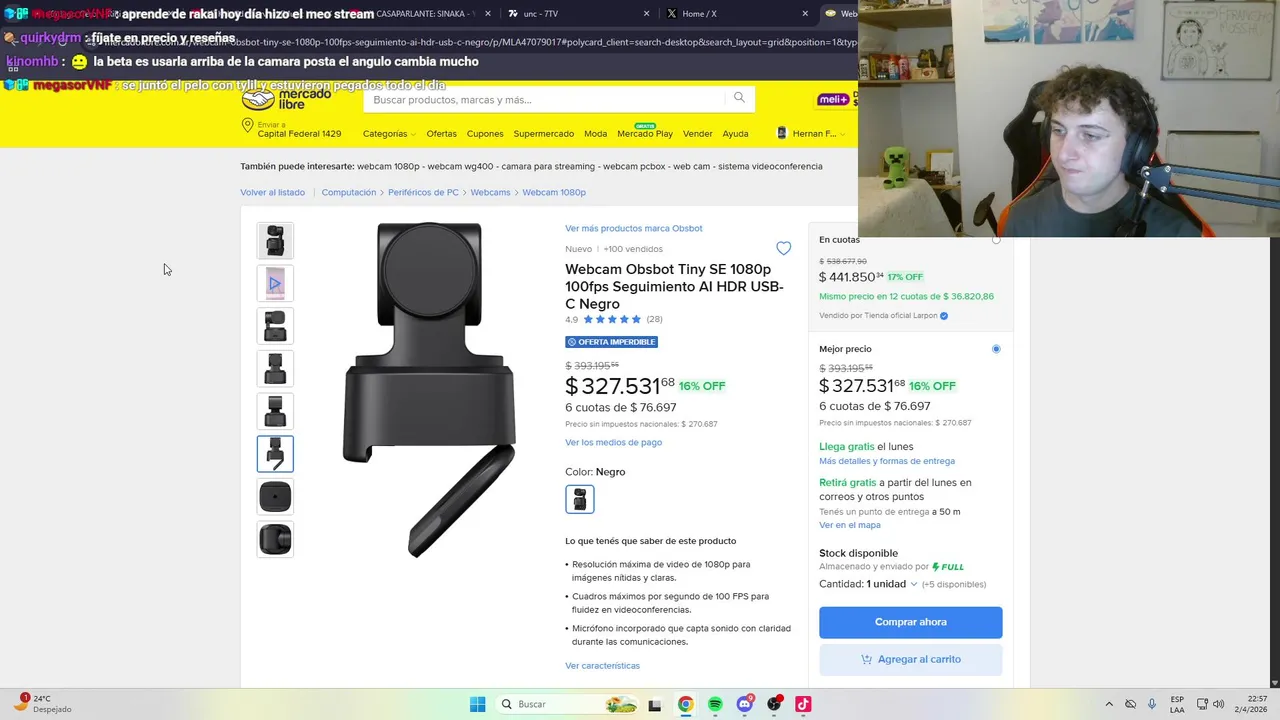This screenshot has width=1280, height=720.
Task: Open Mercado Play in navigation menu
Action: click(645, 133)
